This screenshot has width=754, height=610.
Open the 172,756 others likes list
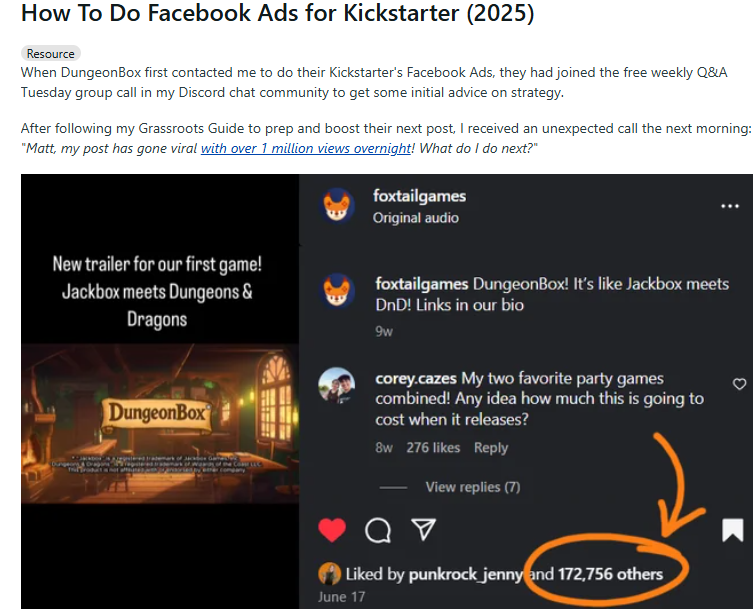610,574
